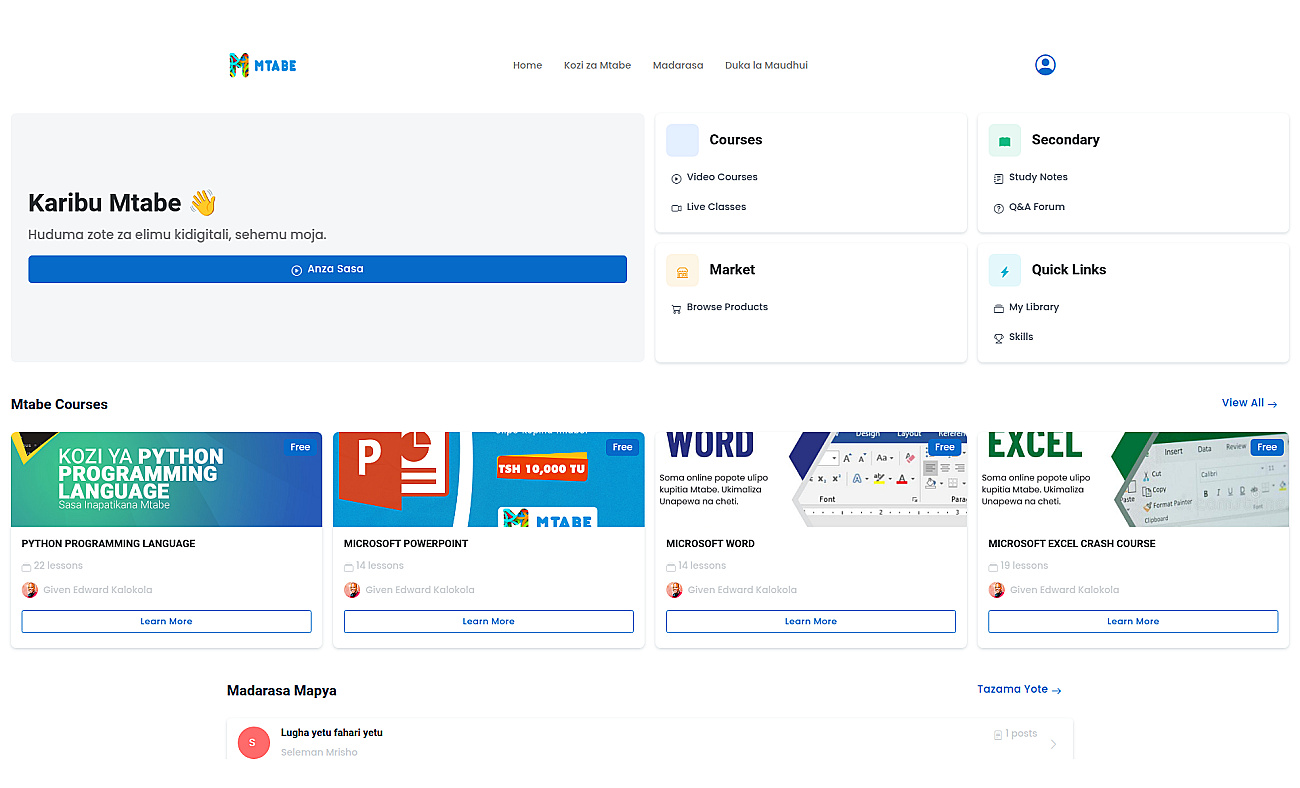Open Microsoft Word course thumbnail
This screenshot has height=788, width=1300.
tap(810, 479)
